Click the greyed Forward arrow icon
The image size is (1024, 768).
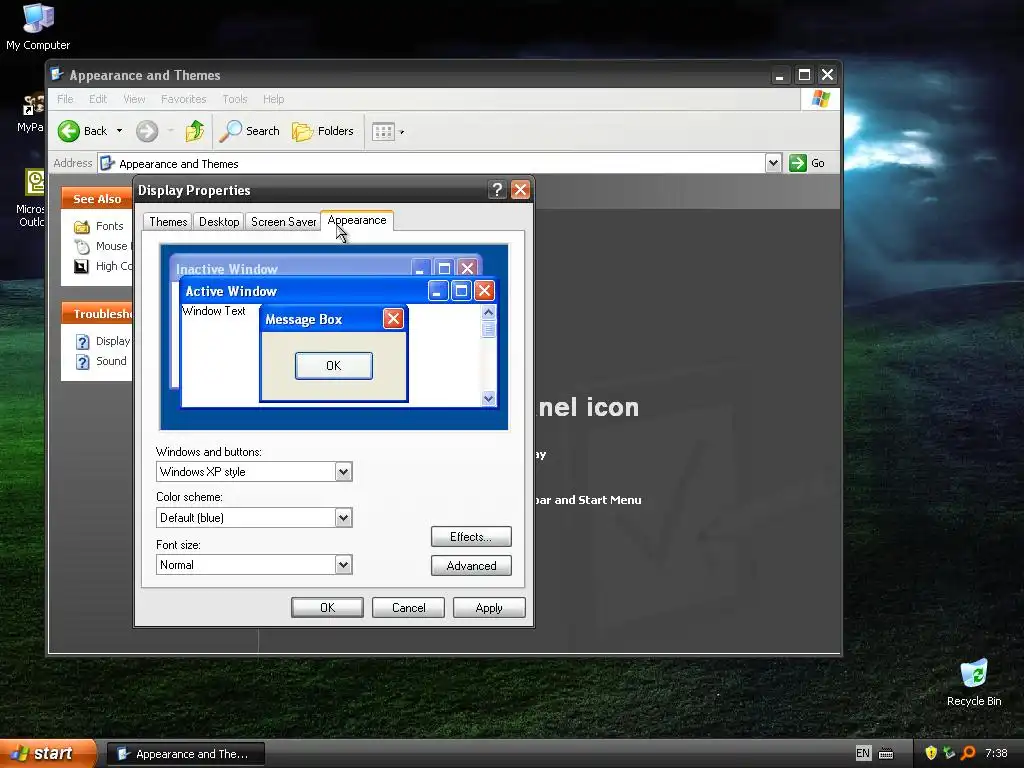point(147,131)
